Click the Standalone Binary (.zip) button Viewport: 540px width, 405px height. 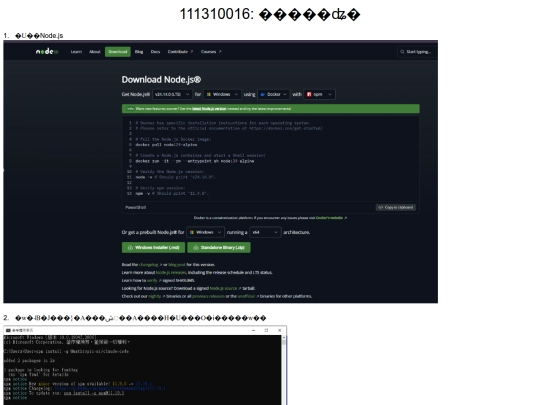pos(219,248)
